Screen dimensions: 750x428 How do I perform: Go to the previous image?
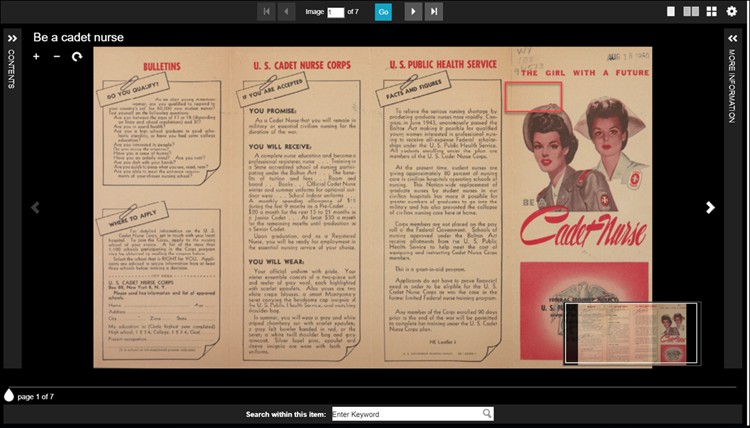pyautogui.click(x=288, y=11)
